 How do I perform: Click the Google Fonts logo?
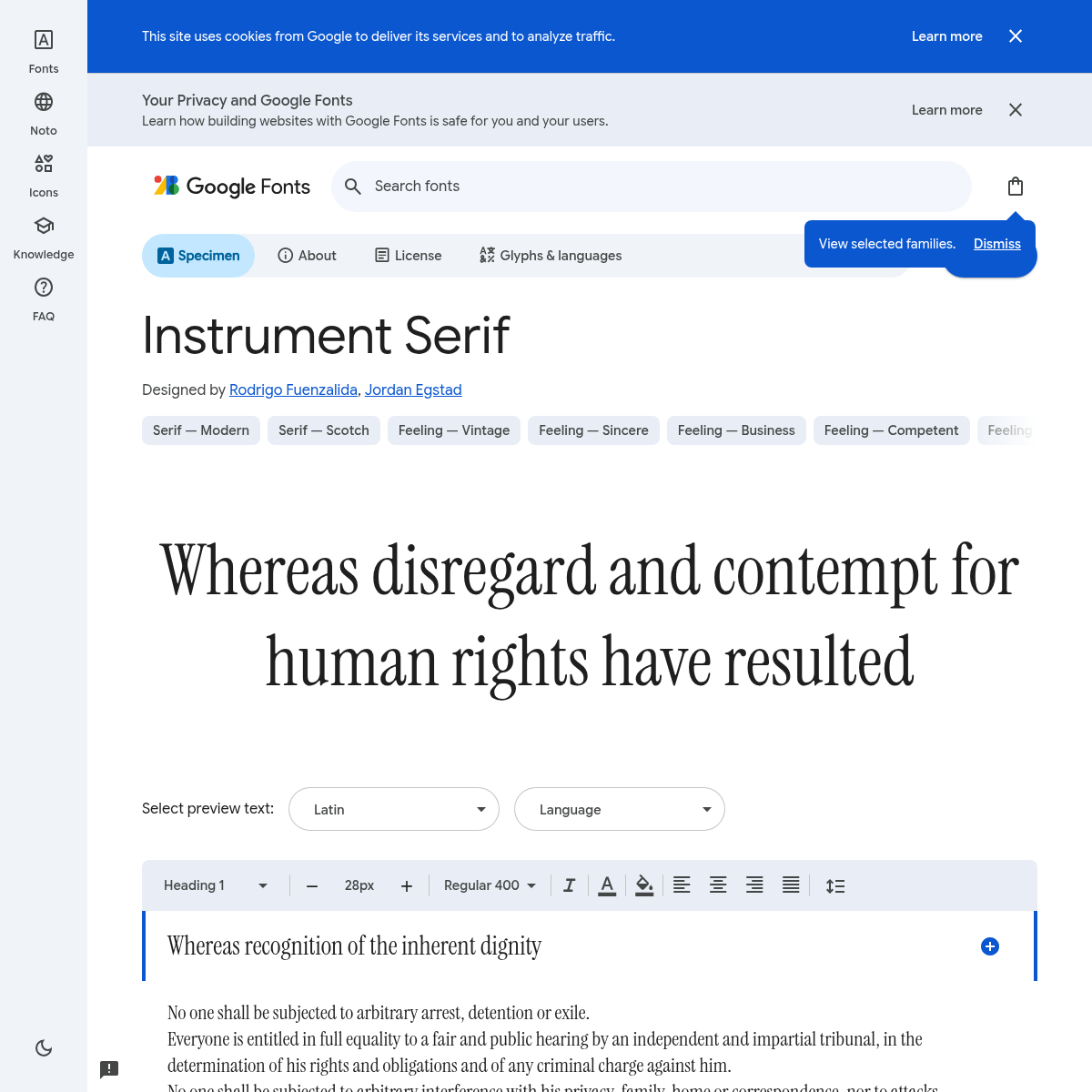click(232, 187)
